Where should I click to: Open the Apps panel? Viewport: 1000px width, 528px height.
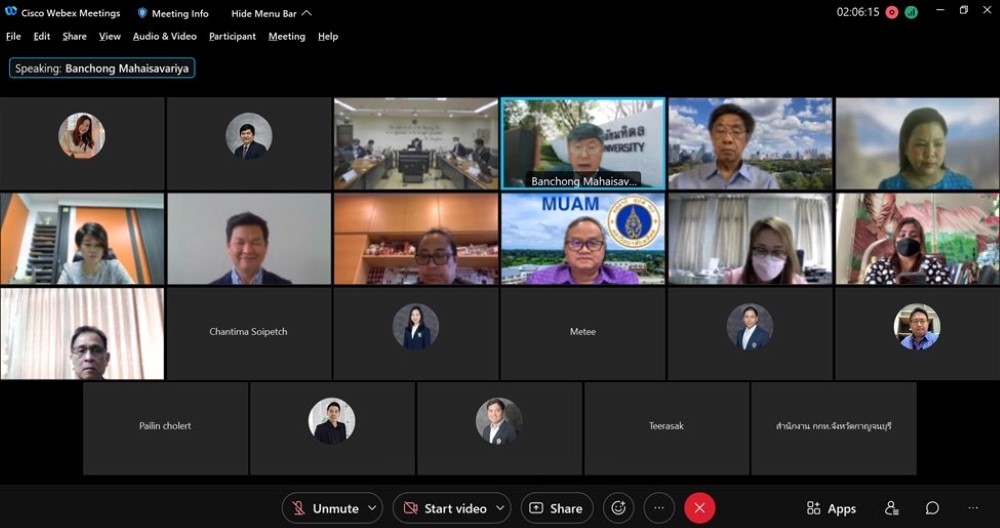[831, 508]
